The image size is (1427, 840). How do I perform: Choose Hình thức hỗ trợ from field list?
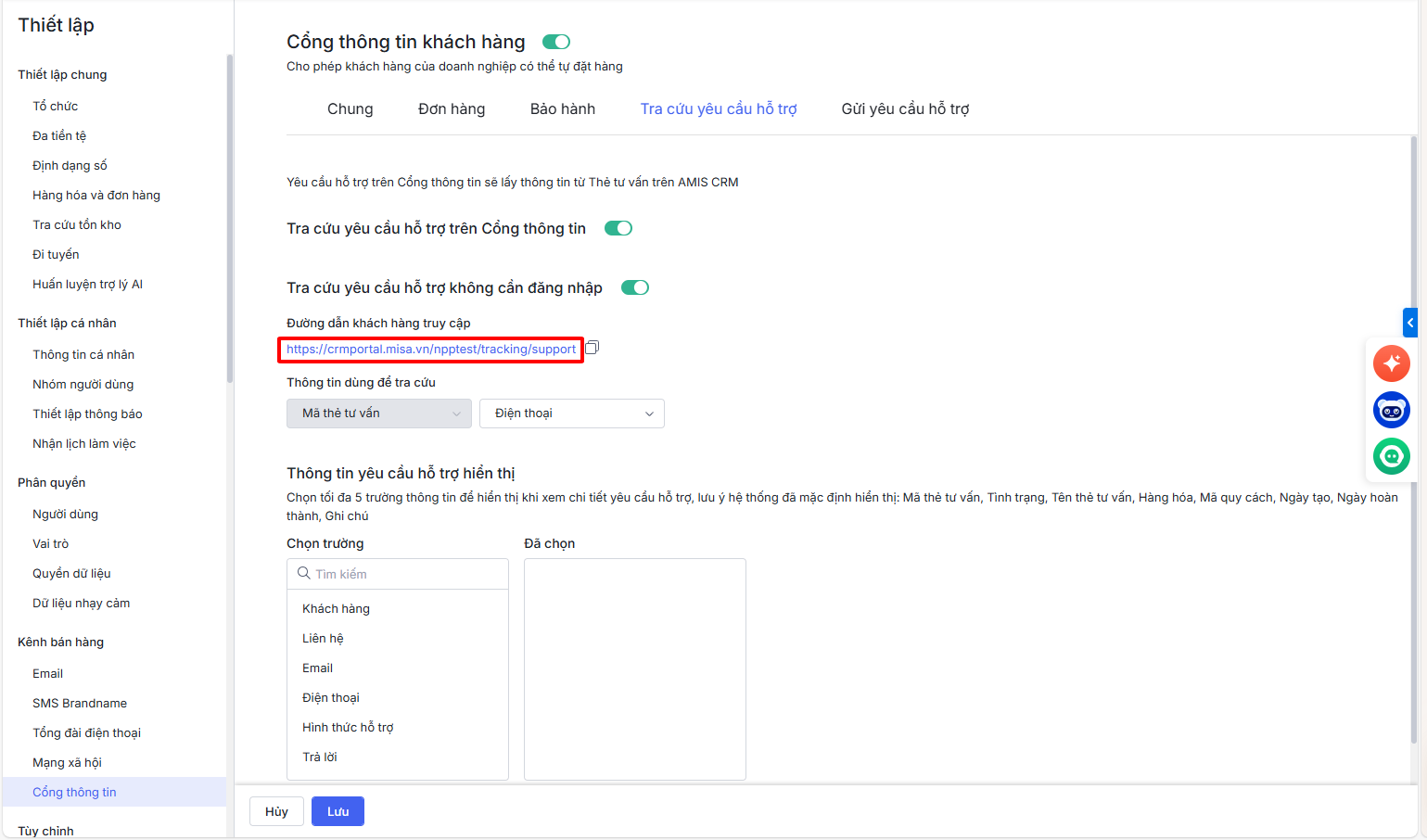pyautogui.click(x=348, y=728)
